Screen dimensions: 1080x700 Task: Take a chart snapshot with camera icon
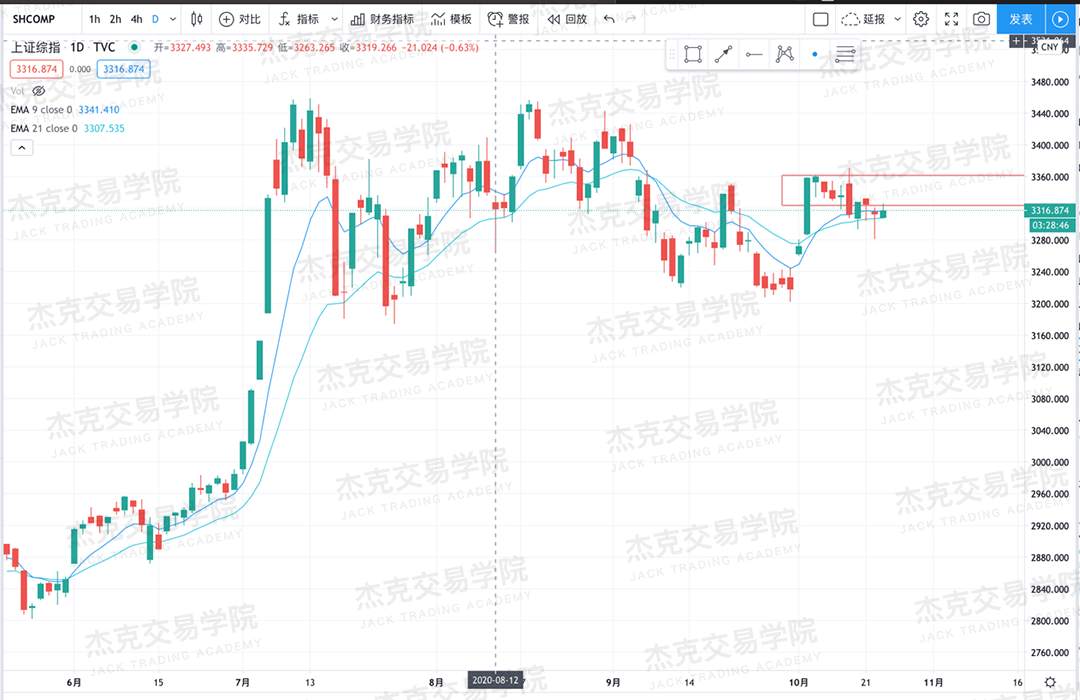[982, 19]
